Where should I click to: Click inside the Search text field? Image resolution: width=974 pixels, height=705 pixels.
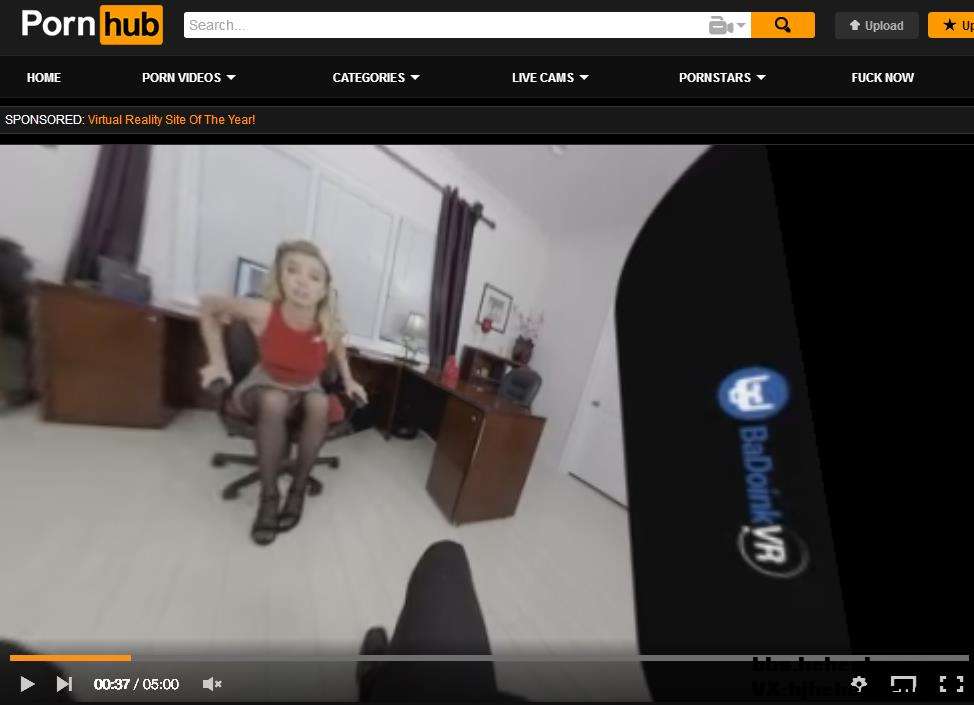tap(440, 26)
